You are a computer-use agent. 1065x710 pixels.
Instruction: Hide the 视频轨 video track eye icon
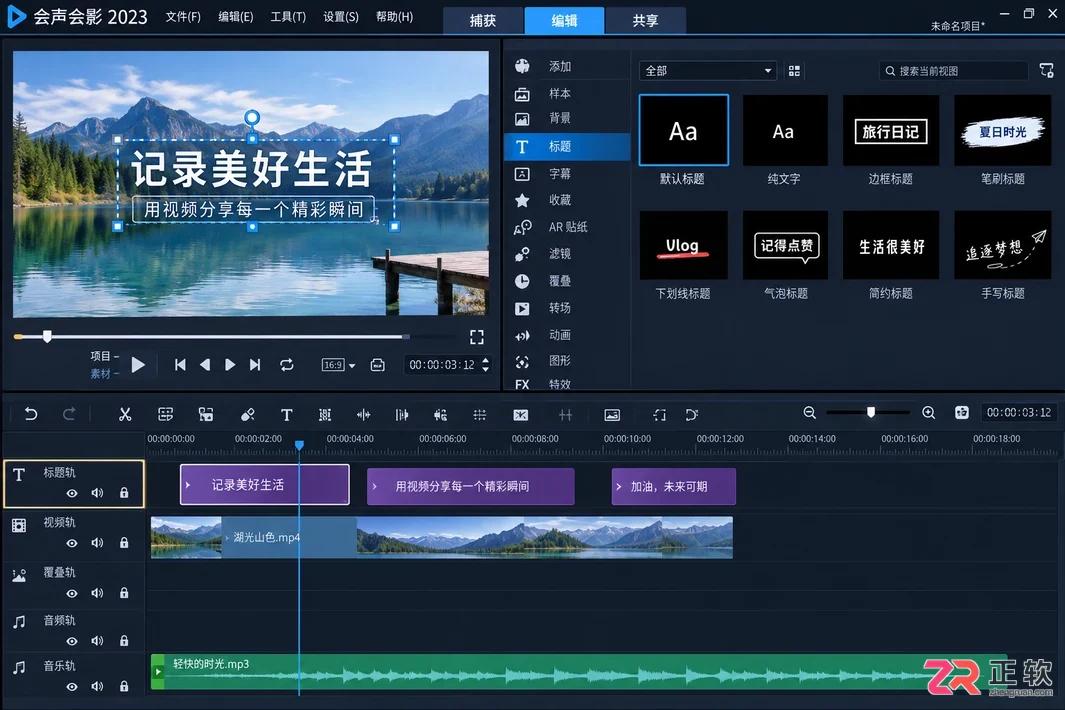tap(71, 543)
